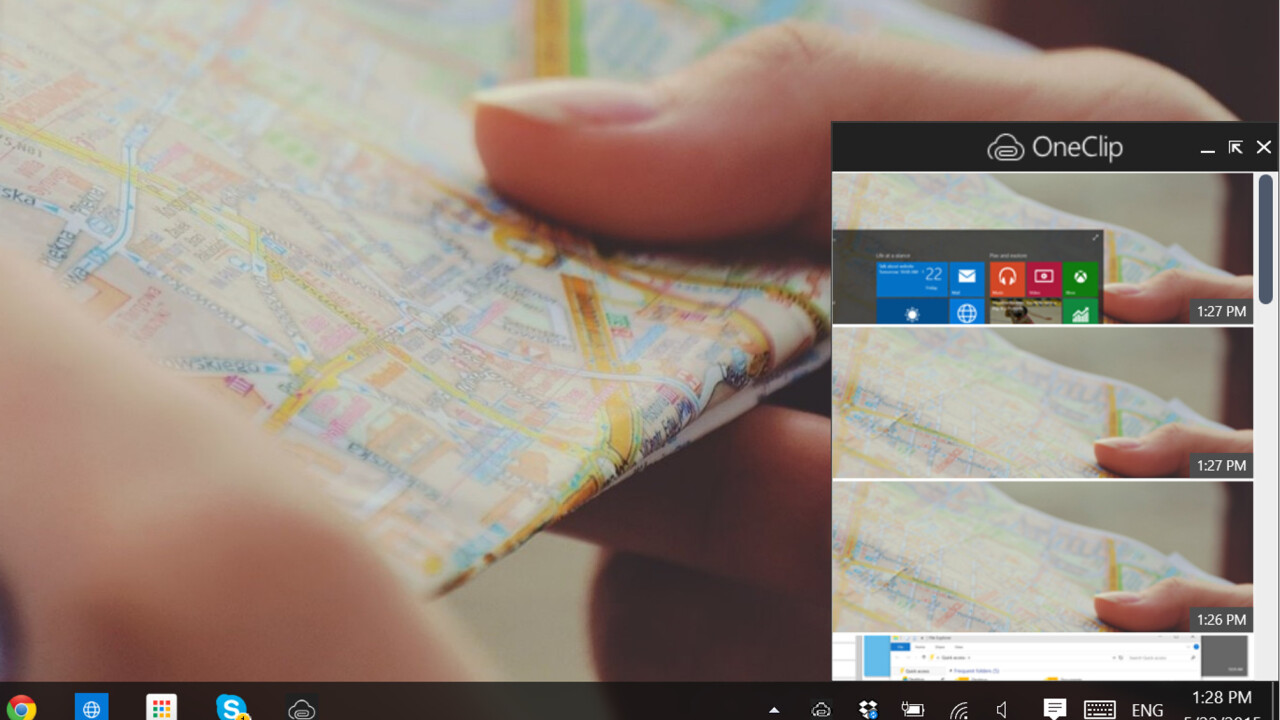Select the File Explorer screenshot clip
This screenshot has width=1280, height=720.
click(1042, 658)
